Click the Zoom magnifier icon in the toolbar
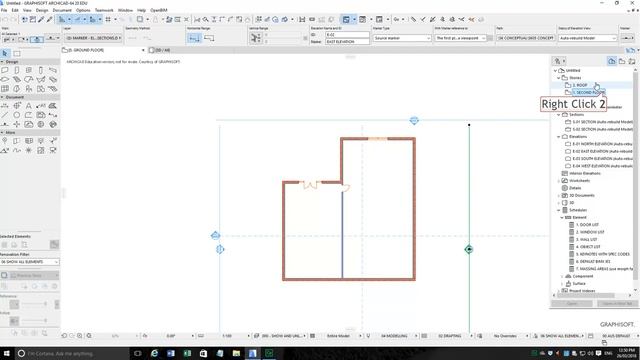The height and width of the screenshot is (360, 640). tap(205, 19)
